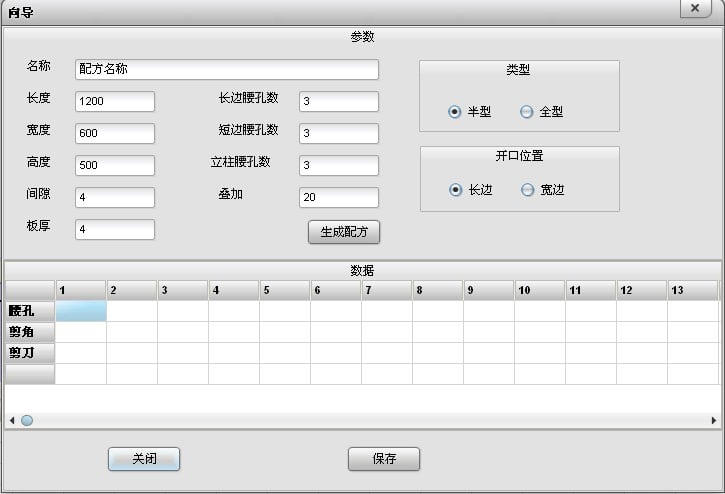Click 剪刀 row cell under column 3
Image resolution: width=725 pixels, height=494 pixels.
point(183,353)
